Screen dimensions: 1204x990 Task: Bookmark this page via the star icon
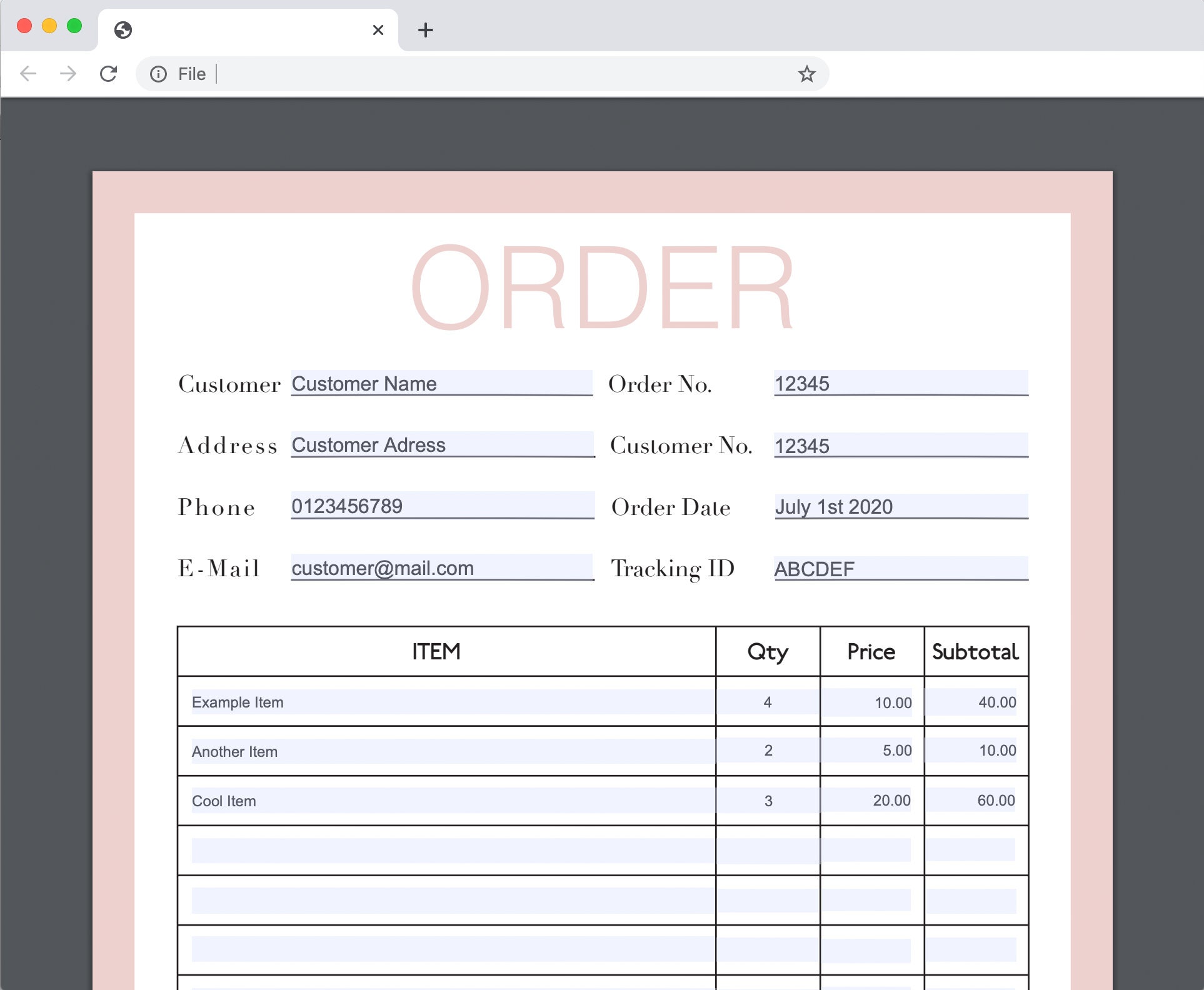click(807, 74)
